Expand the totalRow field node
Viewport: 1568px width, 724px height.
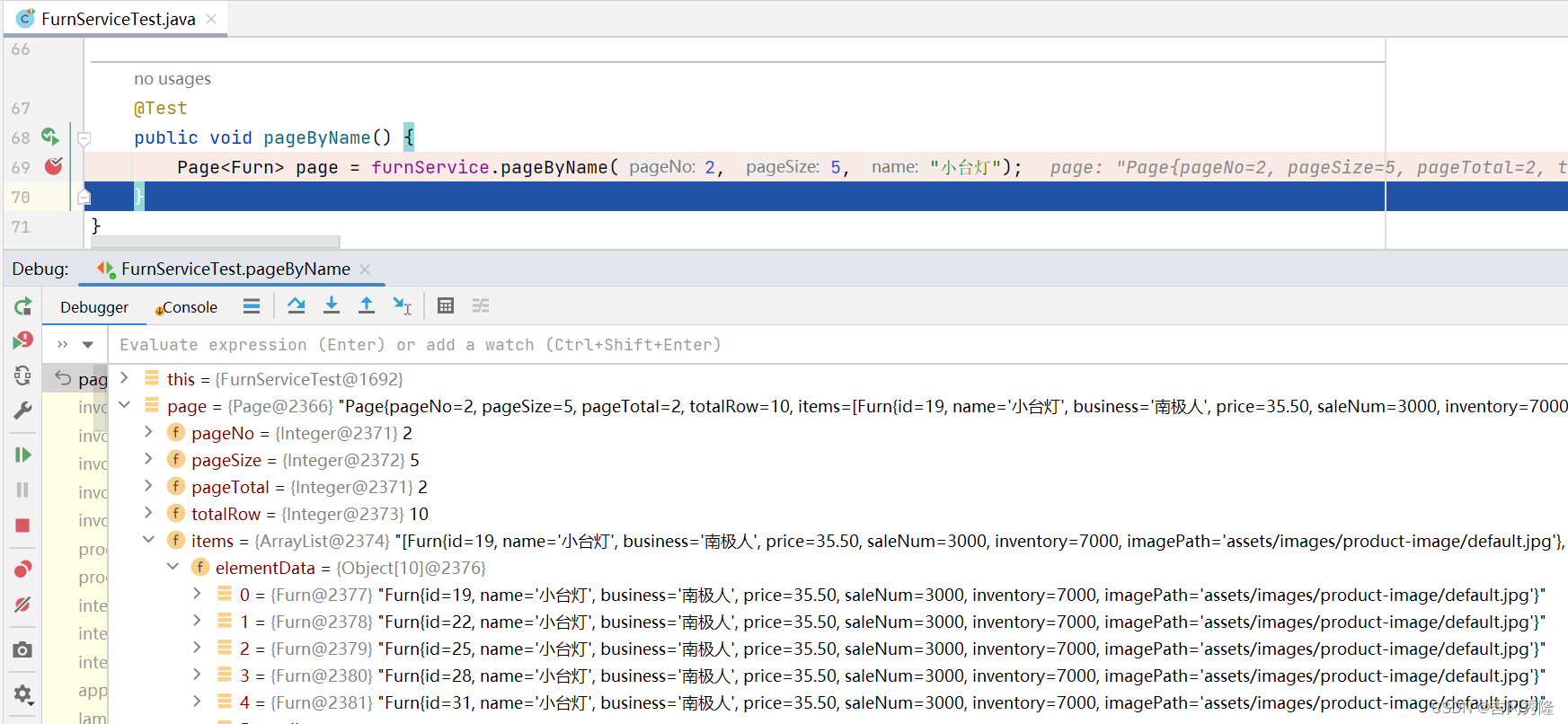pos(149,513)
